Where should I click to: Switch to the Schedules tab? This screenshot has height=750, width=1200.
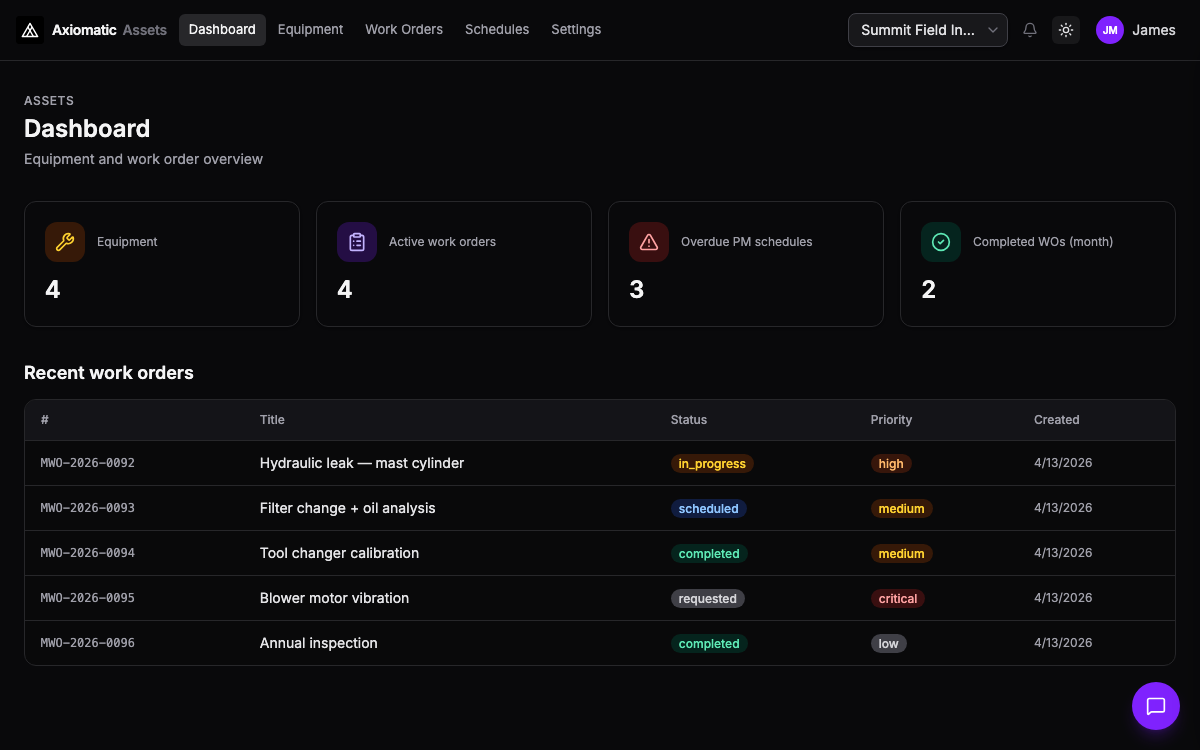click(497, 30)
